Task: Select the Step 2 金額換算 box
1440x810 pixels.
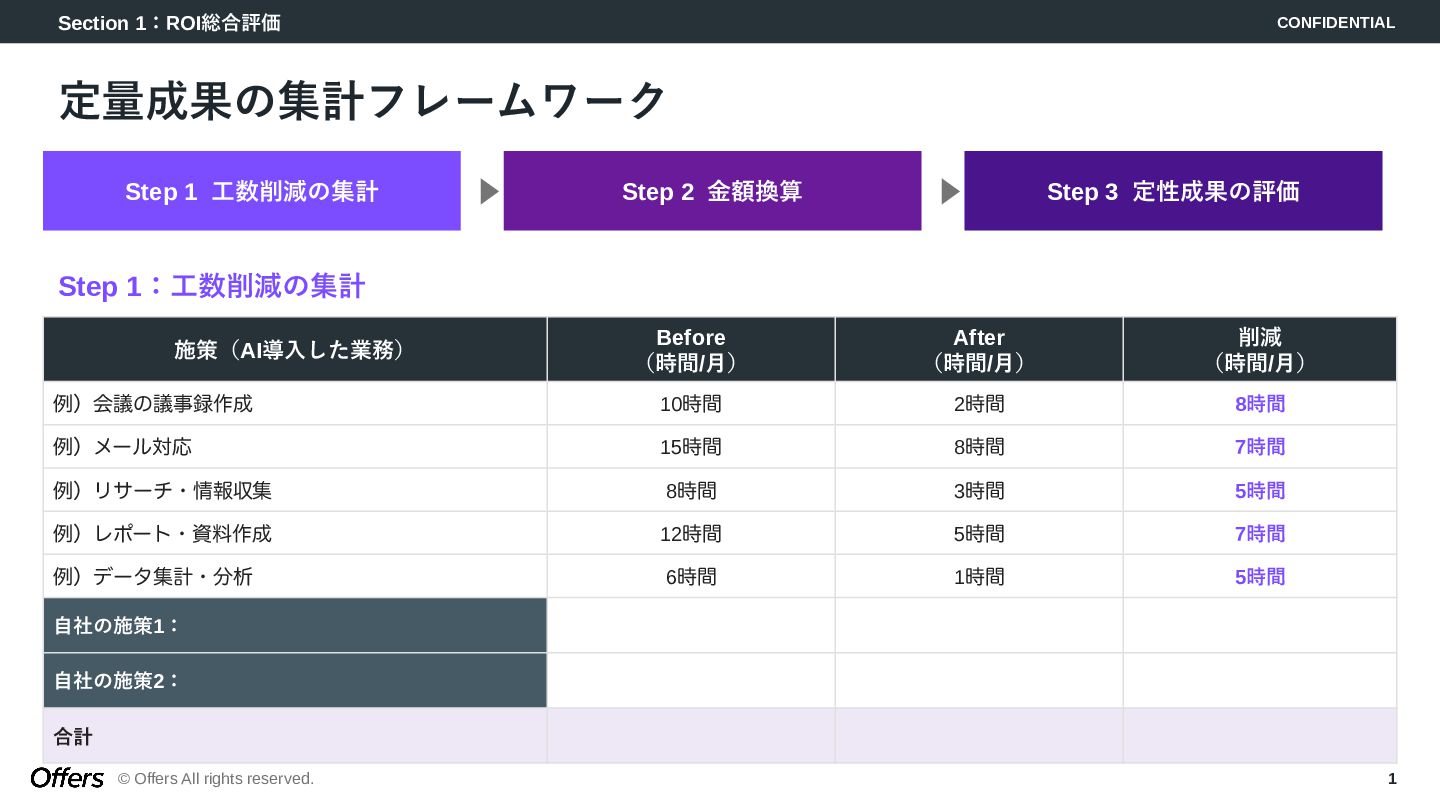Action: click(712, 191)
